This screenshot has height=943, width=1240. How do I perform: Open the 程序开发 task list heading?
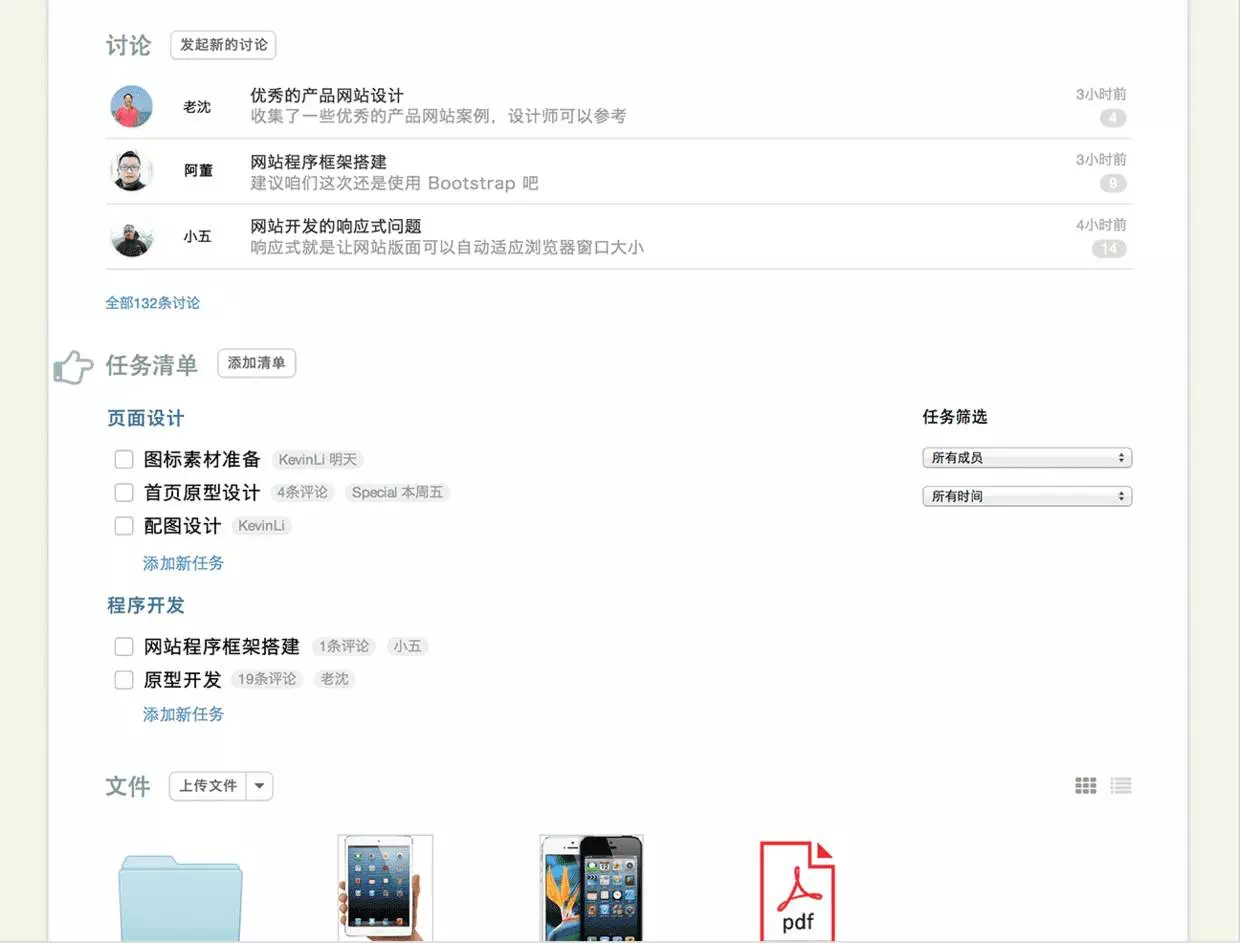[x=146, y=605]
